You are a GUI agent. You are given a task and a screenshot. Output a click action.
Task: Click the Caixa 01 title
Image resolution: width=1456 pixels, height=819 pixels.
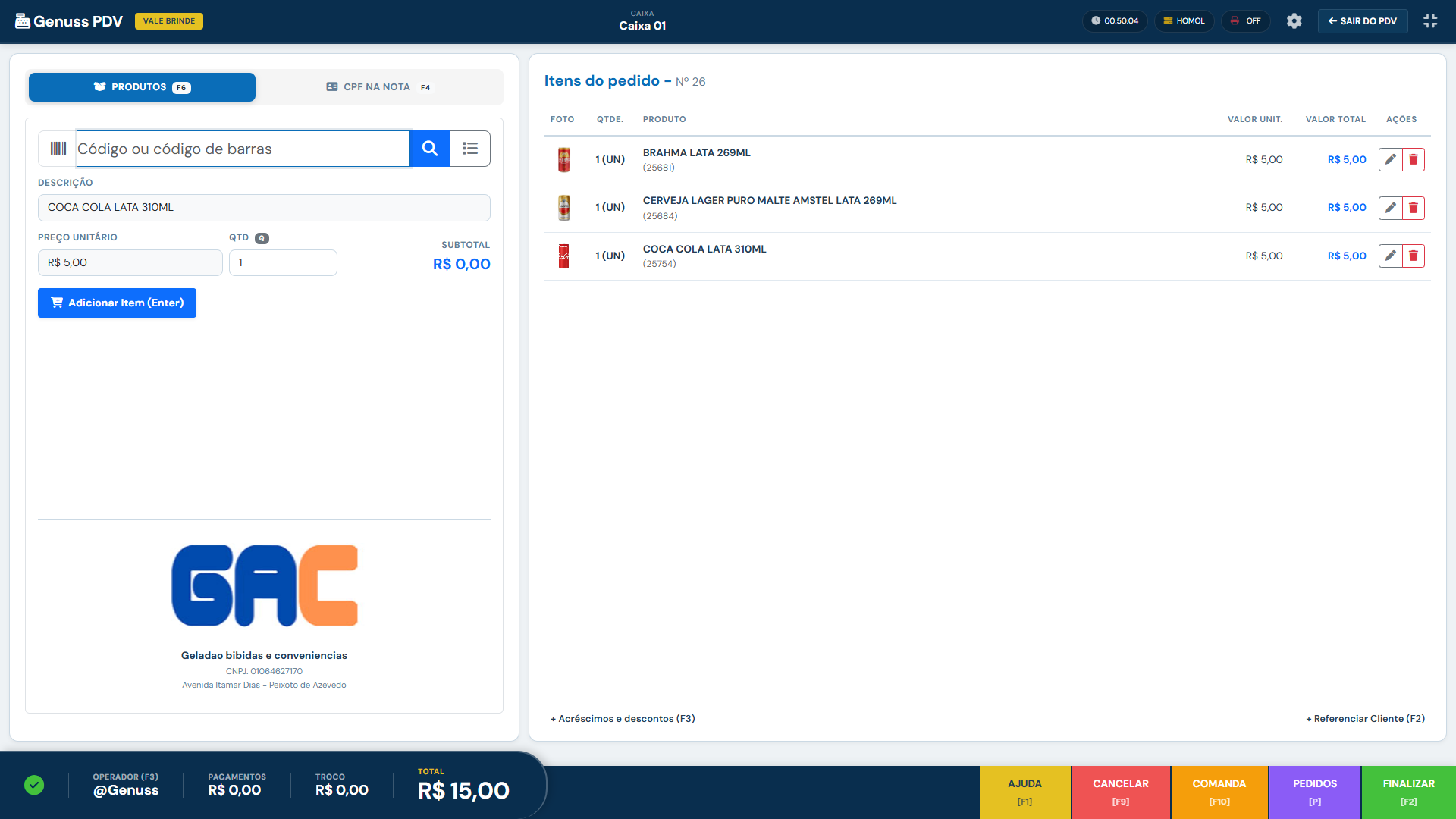click(642, 26)
